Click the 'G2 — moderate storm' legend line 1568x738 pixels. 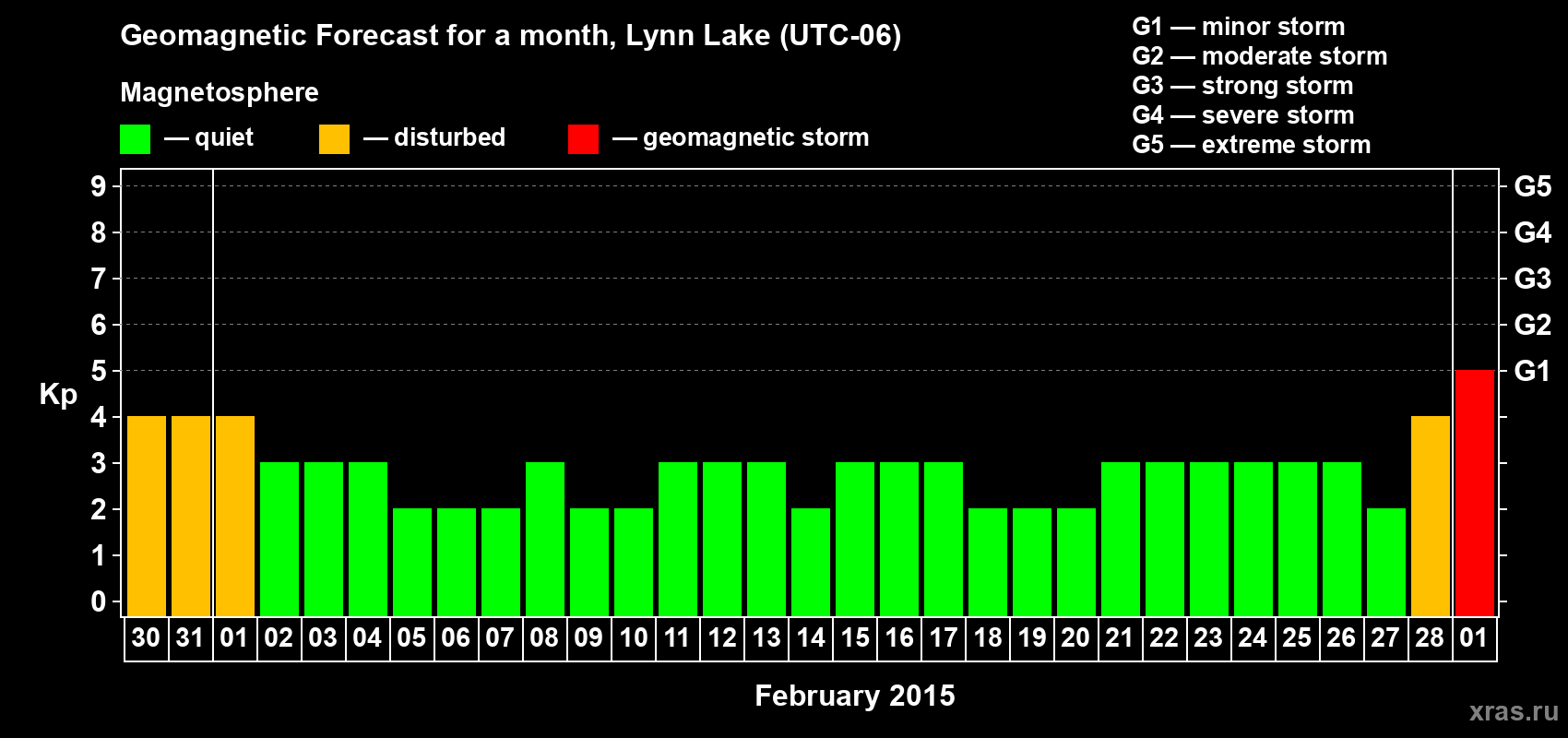point(1260,56)
